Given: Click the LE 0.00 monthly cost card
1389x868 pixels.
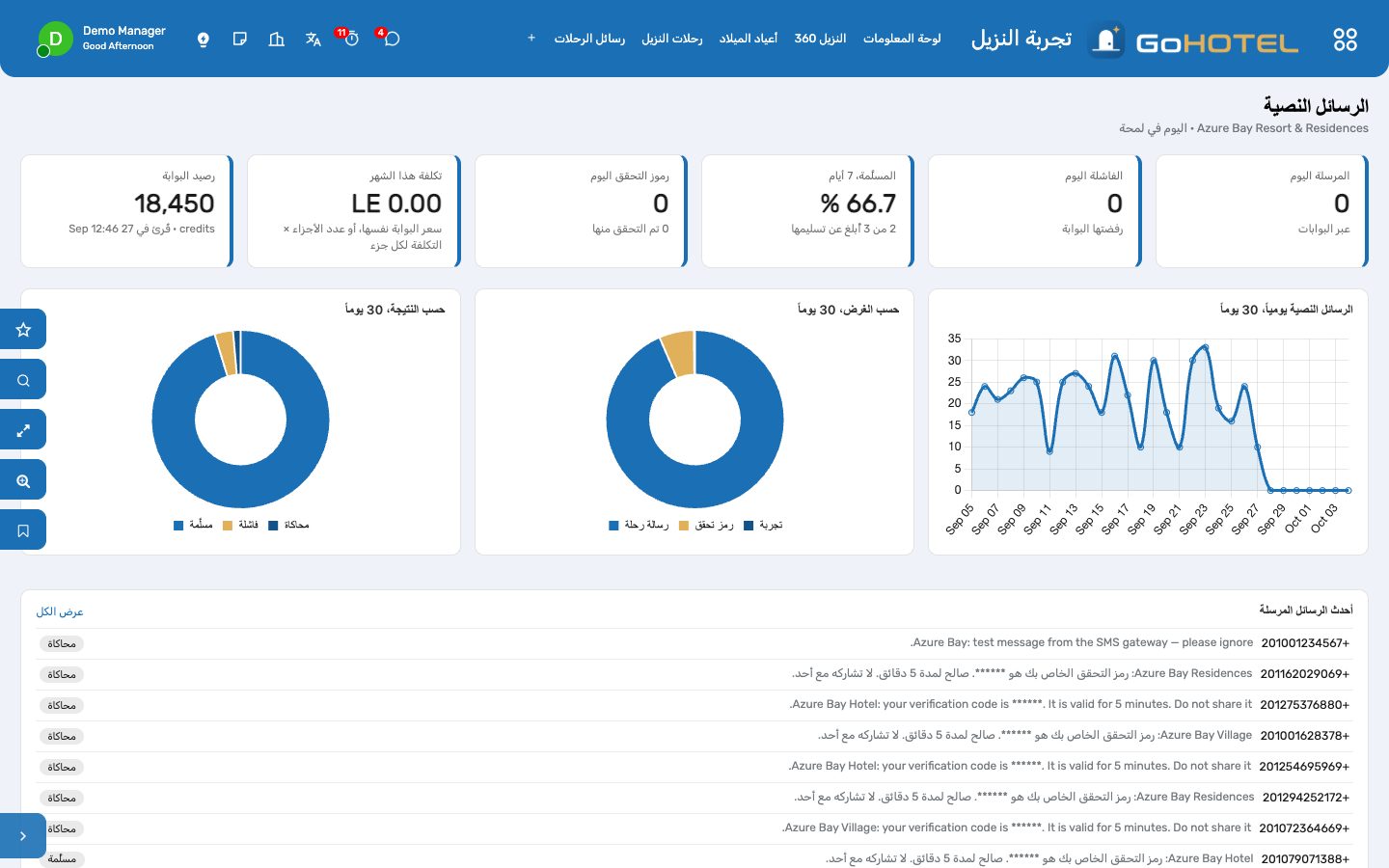Looking at the screenshot, I should click(353, 211).
